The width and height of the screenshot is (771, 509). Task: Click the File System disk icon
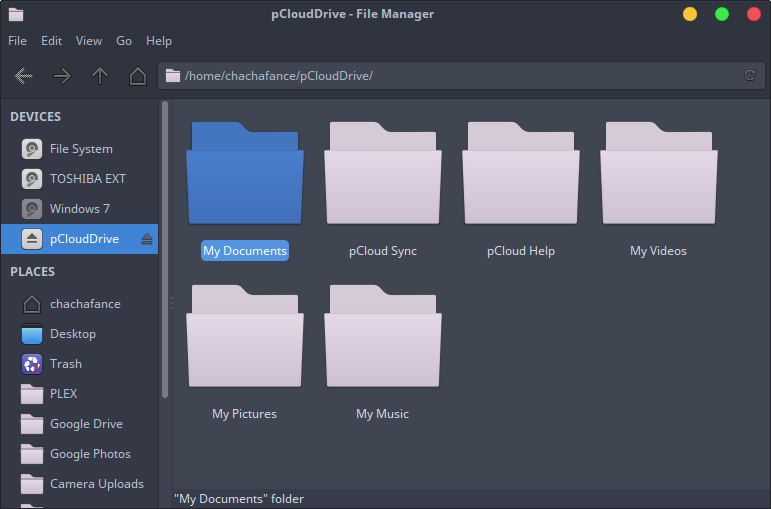32,149
